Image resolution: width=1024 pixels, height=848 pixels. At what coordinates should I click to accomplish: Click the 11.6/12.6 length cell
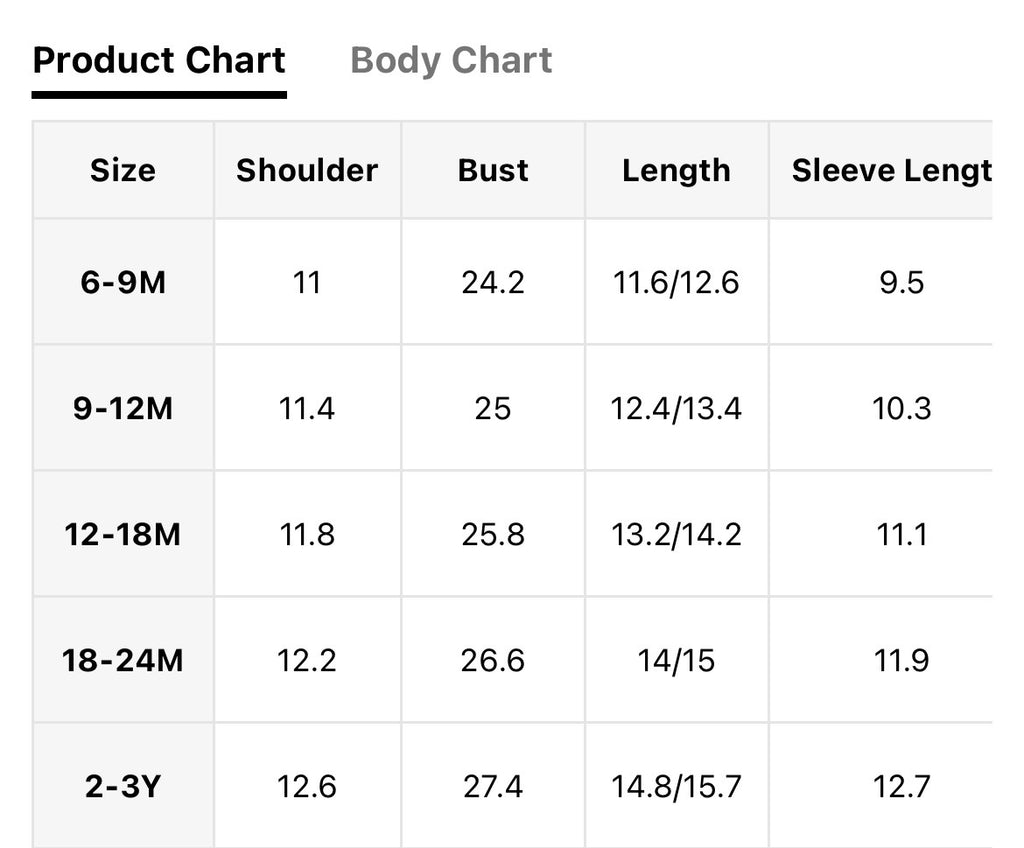coord(677,282)
